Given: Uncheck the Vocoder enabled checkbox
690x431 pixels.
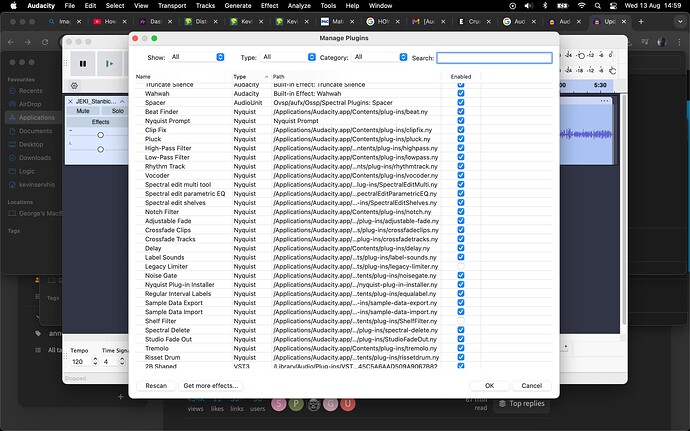Looking at the screenshot, I should [461, 175].
